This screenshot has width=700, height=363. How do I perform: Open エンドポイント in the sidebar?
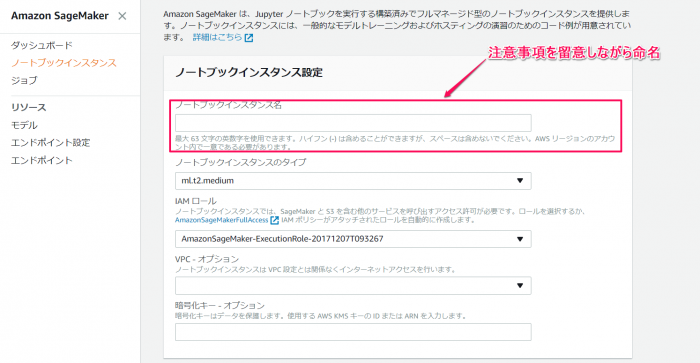42,160
